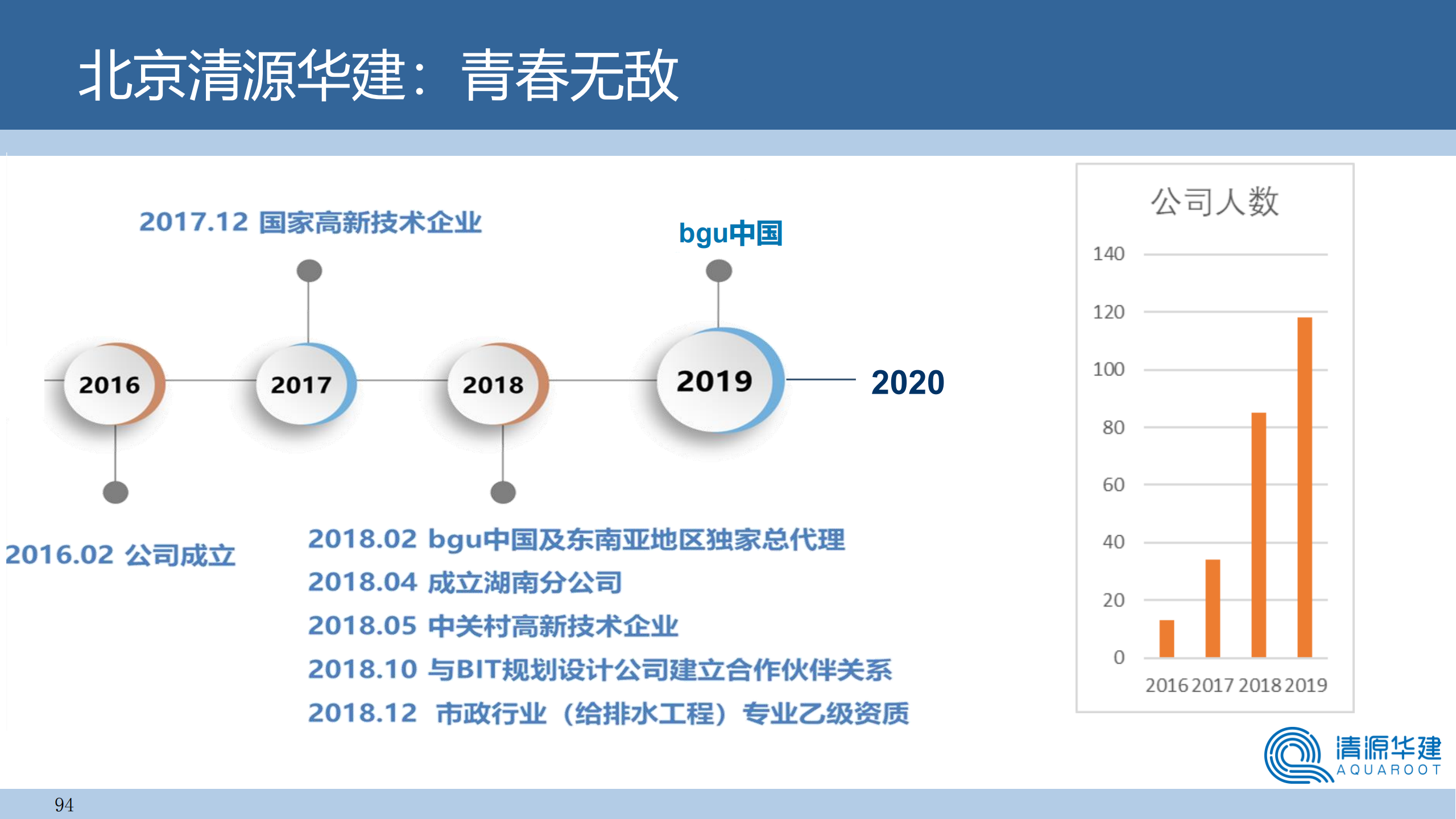Click the 2018 timeline circle
This screenshot has height=819, width=1456.
click(x=495, y=384)
